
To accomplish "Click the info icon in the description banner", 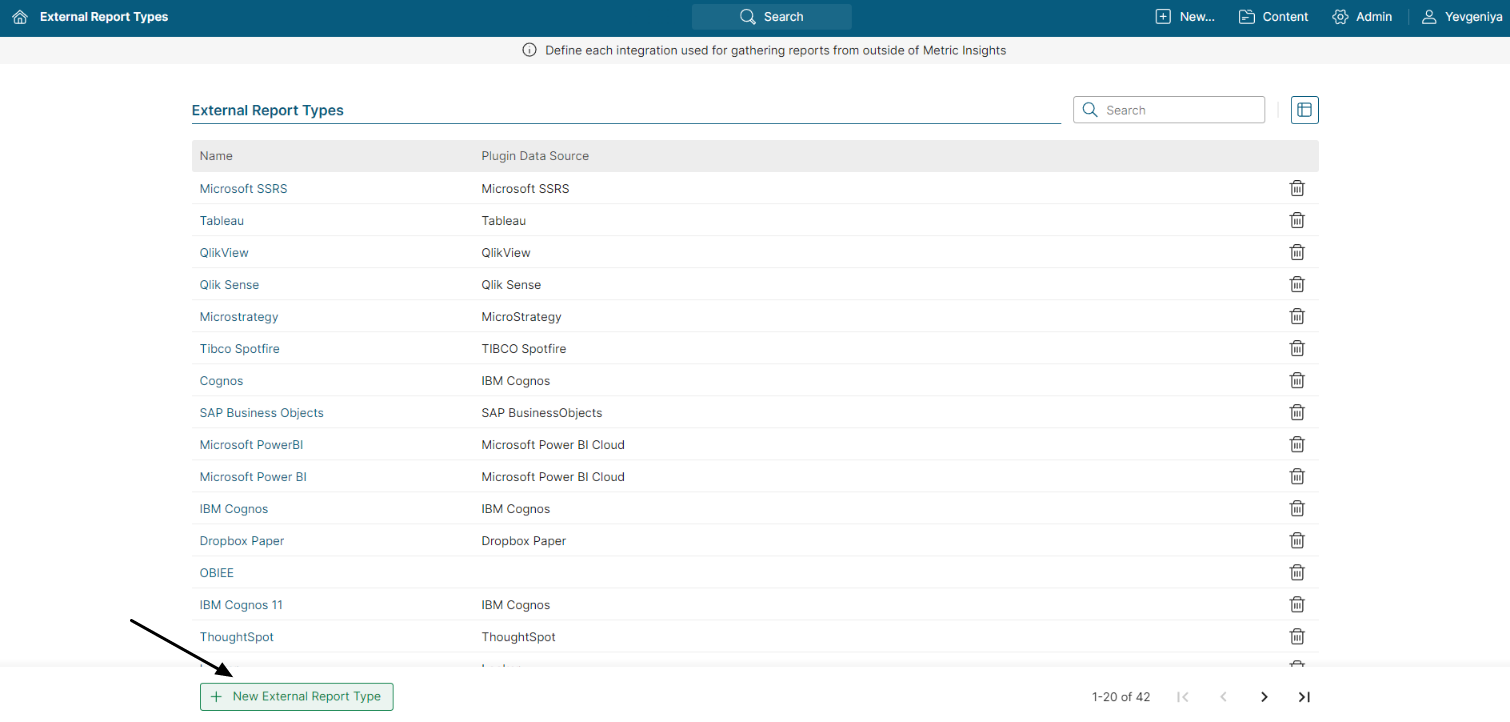I will (x=530, y=50).
